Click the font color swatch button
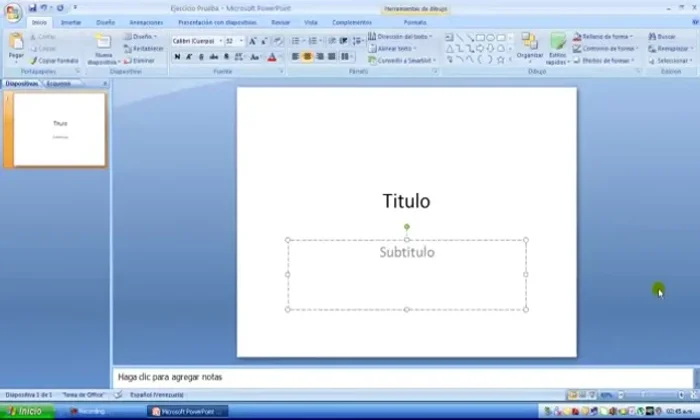 click(x=271, y=57)
